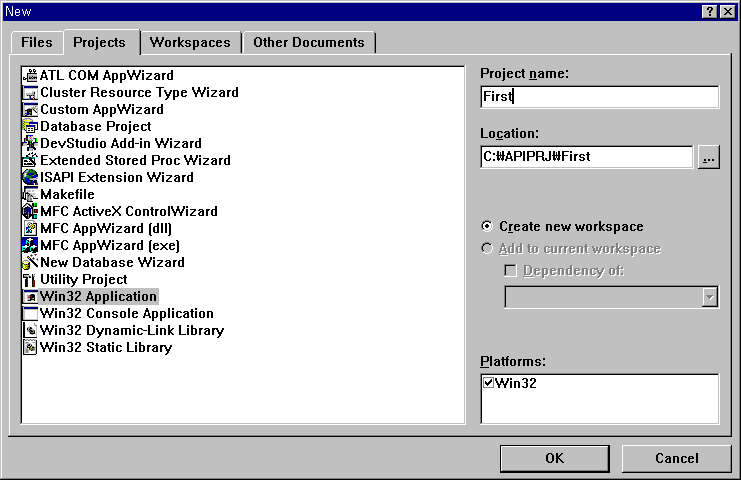The width and height of the screenshot is (741, 480).
Task: Click the DevStudio Add-in Wizard icon
Action: point(30,144)
